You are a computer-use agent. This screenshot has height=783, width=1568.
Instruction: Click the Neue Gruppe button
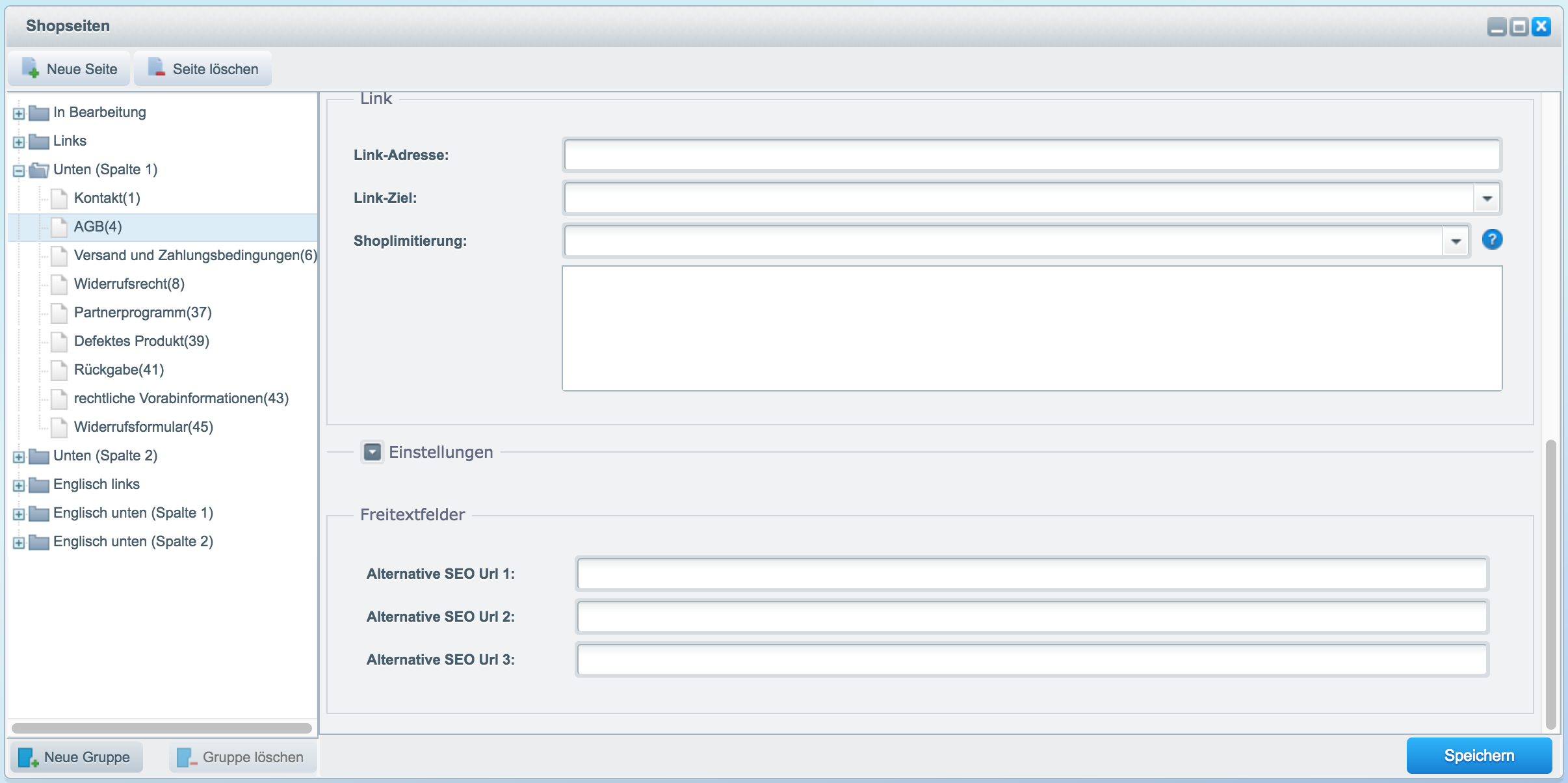pyautogui.click(x=77, y=757)
